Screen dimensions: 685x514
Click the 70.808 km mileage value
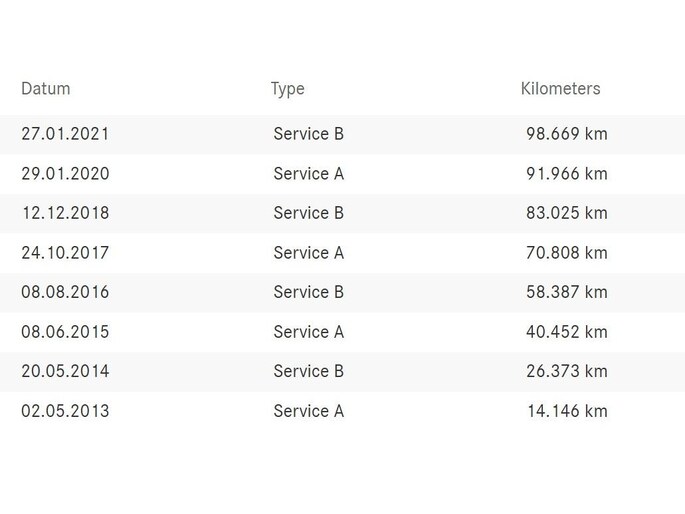point(566,253)
